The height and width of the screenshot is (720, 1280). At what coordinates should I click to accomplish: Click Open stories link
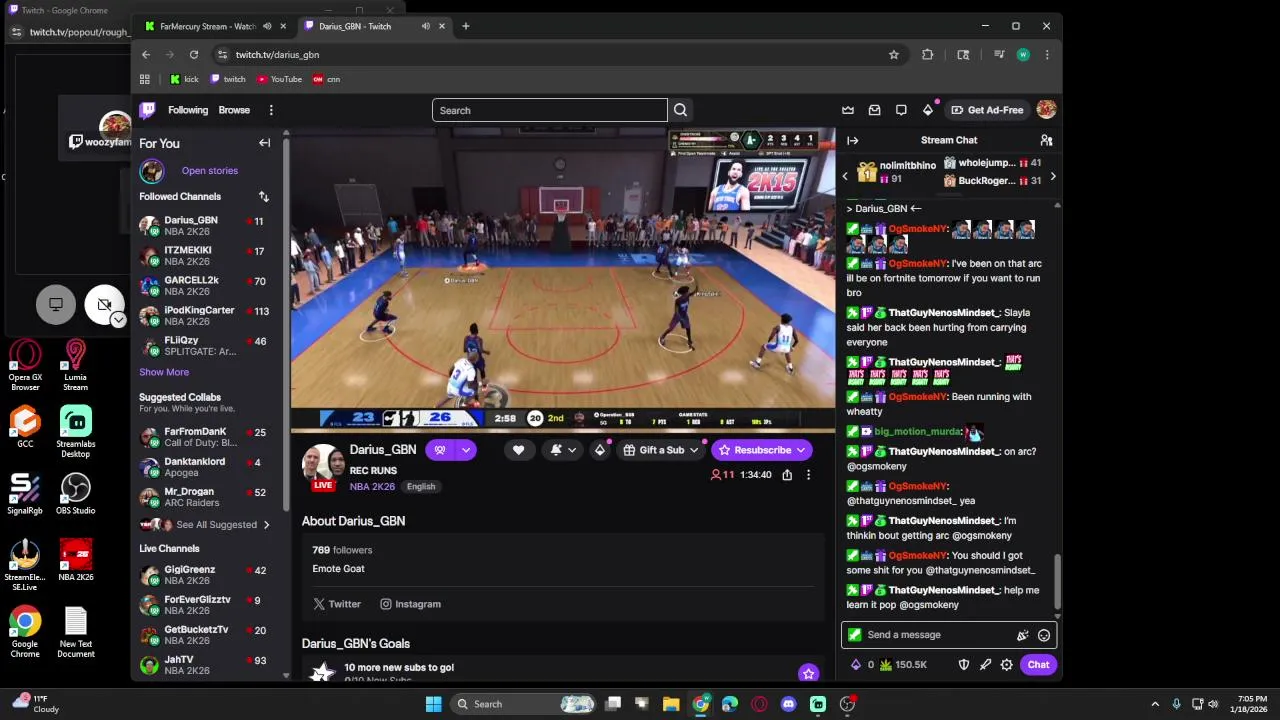click(210, 171)
